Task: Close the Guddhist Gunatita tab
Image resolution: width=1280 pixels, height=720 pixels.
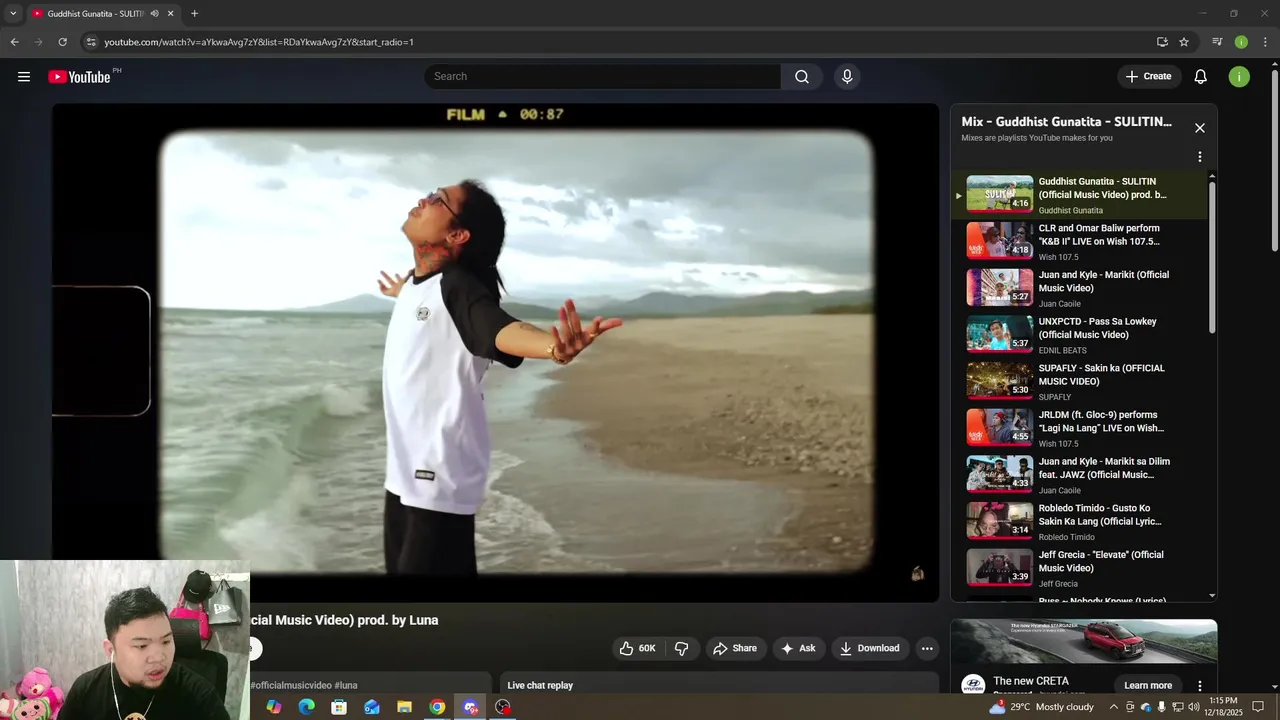Action: click(171, 14)
